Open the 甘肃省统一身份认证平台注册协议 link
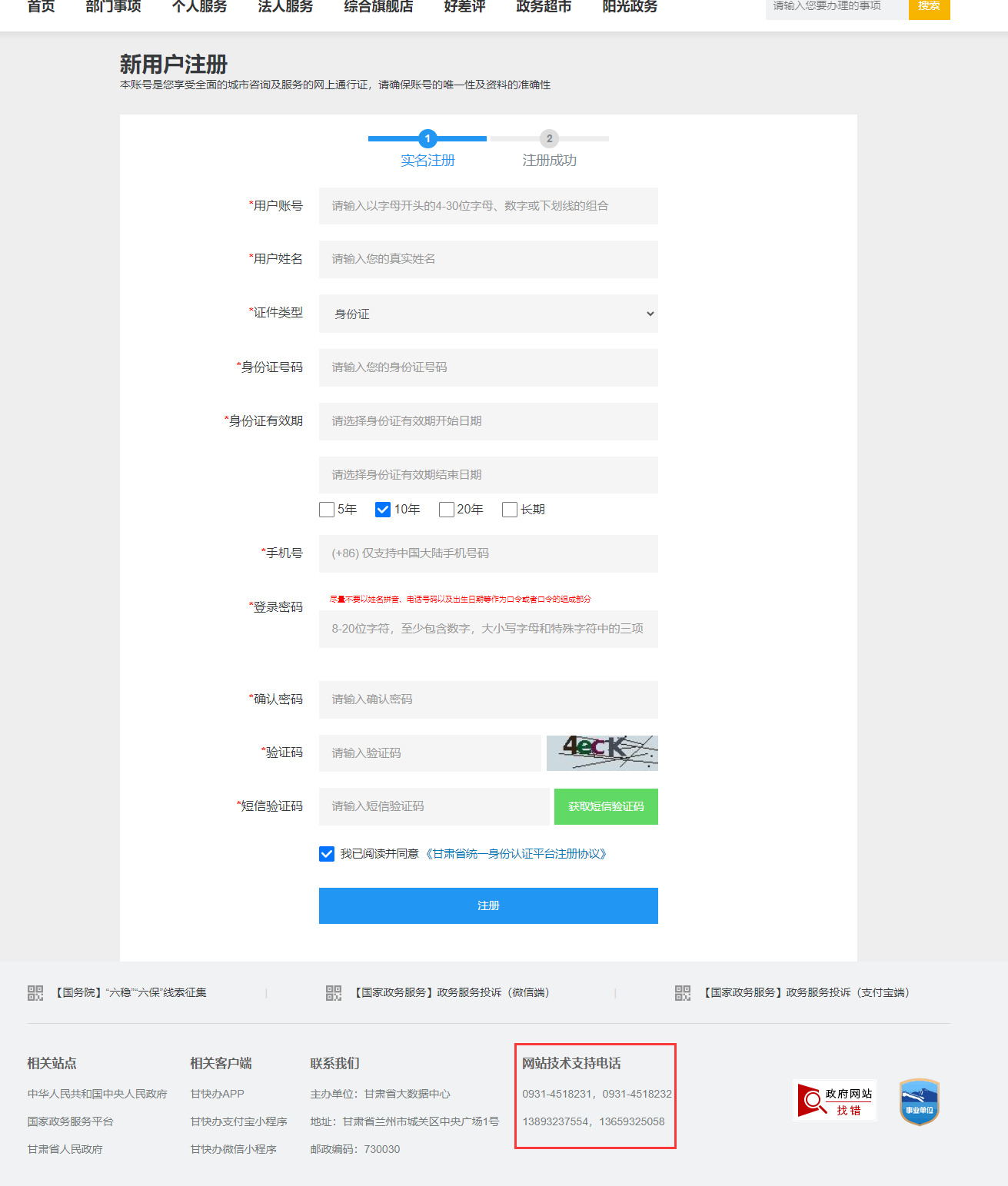Viewport: 1008px width, 1186px height. (516, 854)
